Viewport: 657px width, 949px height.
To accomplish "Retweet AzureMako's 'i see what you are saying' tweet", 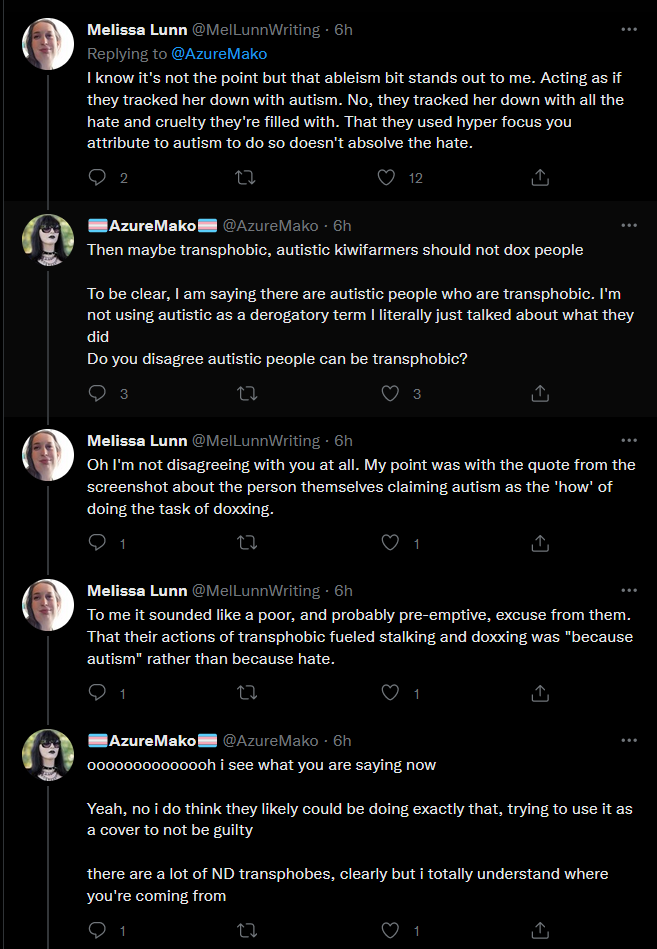I will (x=247, y=930).
